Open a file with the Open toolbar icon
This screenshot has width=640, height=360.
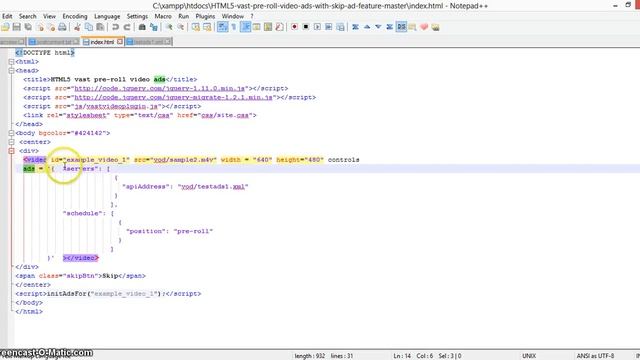pyautogui.click(x=5, y=27)
